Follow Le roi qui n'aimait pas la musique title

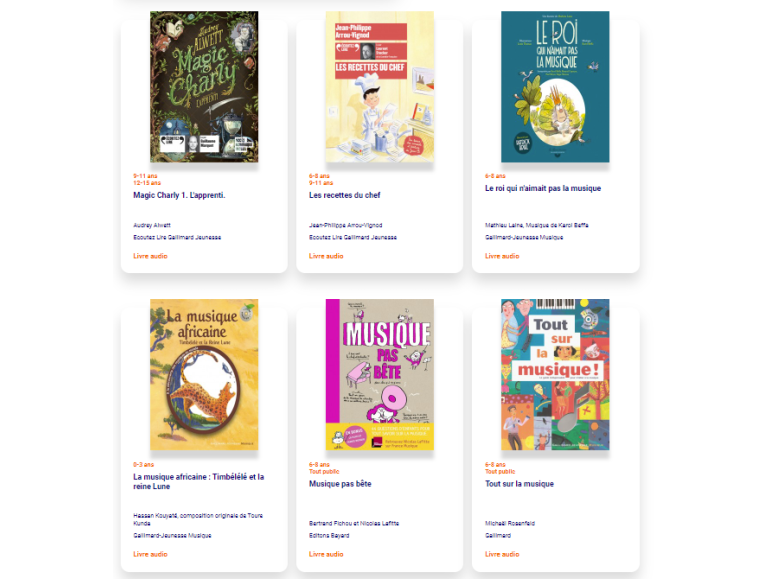coord(543,188)
